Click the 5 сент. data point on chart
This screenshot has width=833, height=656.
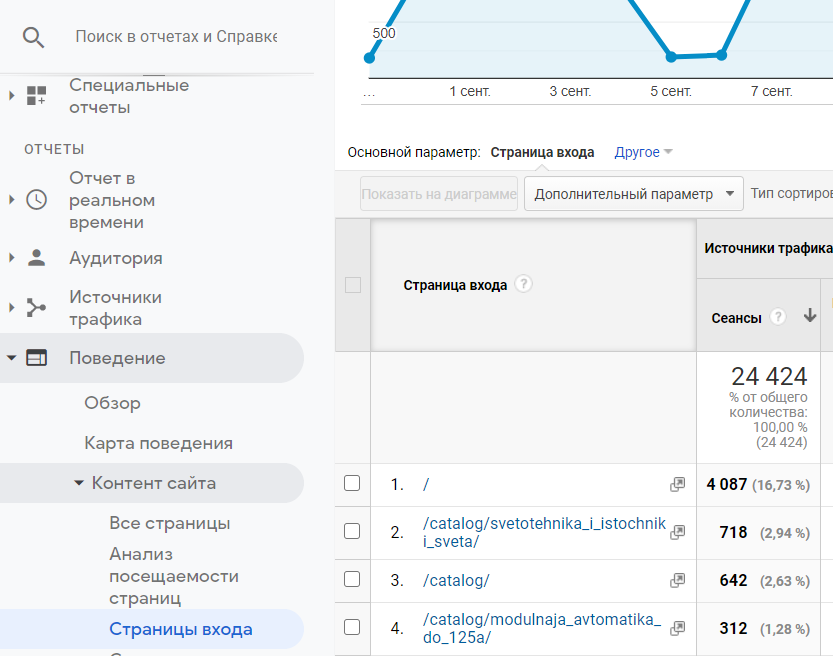click(x=671, y=57)
